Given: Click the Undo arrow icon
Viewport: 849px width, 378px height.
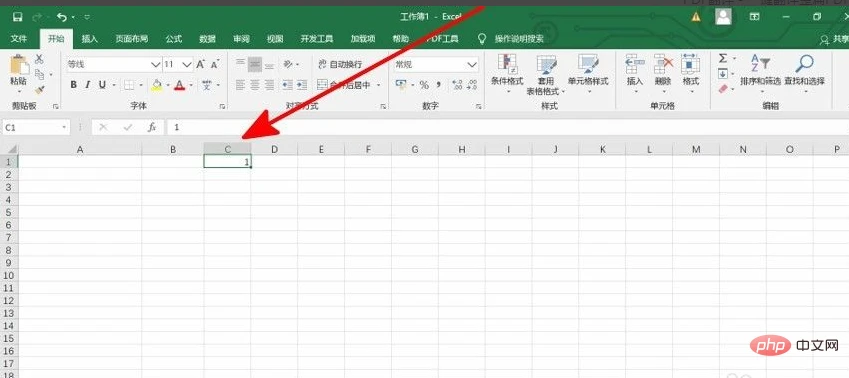Looking at the screenshot, I should tap(62, 17).
